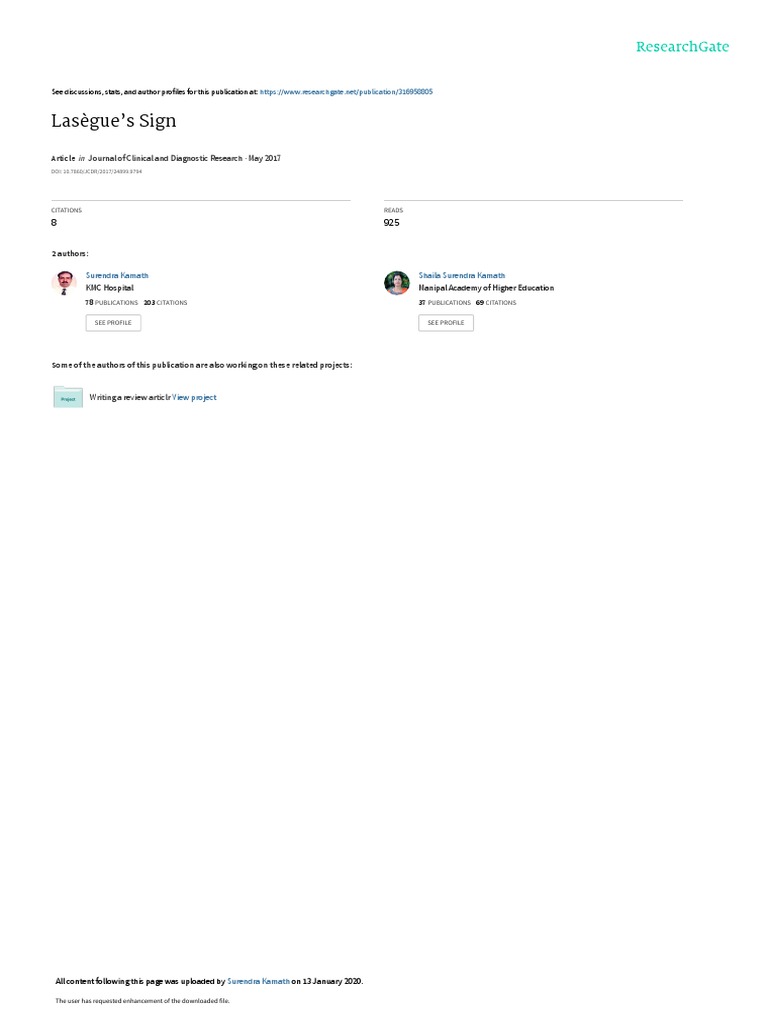Open Shaila Surendra Kamath author name link
Screen dimensions: 768x1024
point(462,276)
